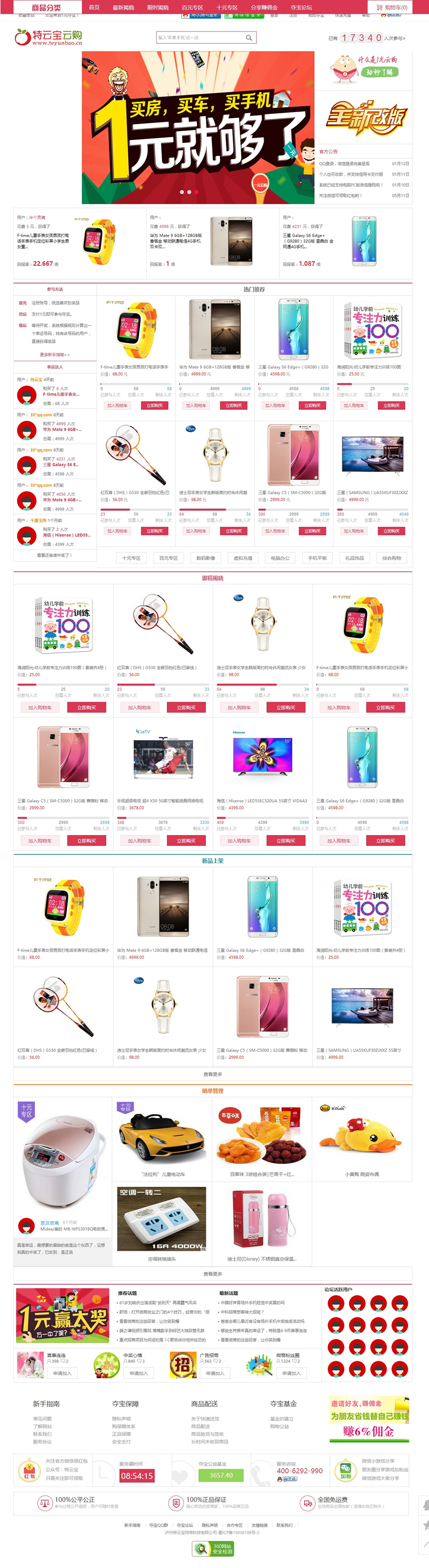This screenshot has height=1568, width=429.
Task: Click the 360 website security badge
Action: coord(213,1548)
